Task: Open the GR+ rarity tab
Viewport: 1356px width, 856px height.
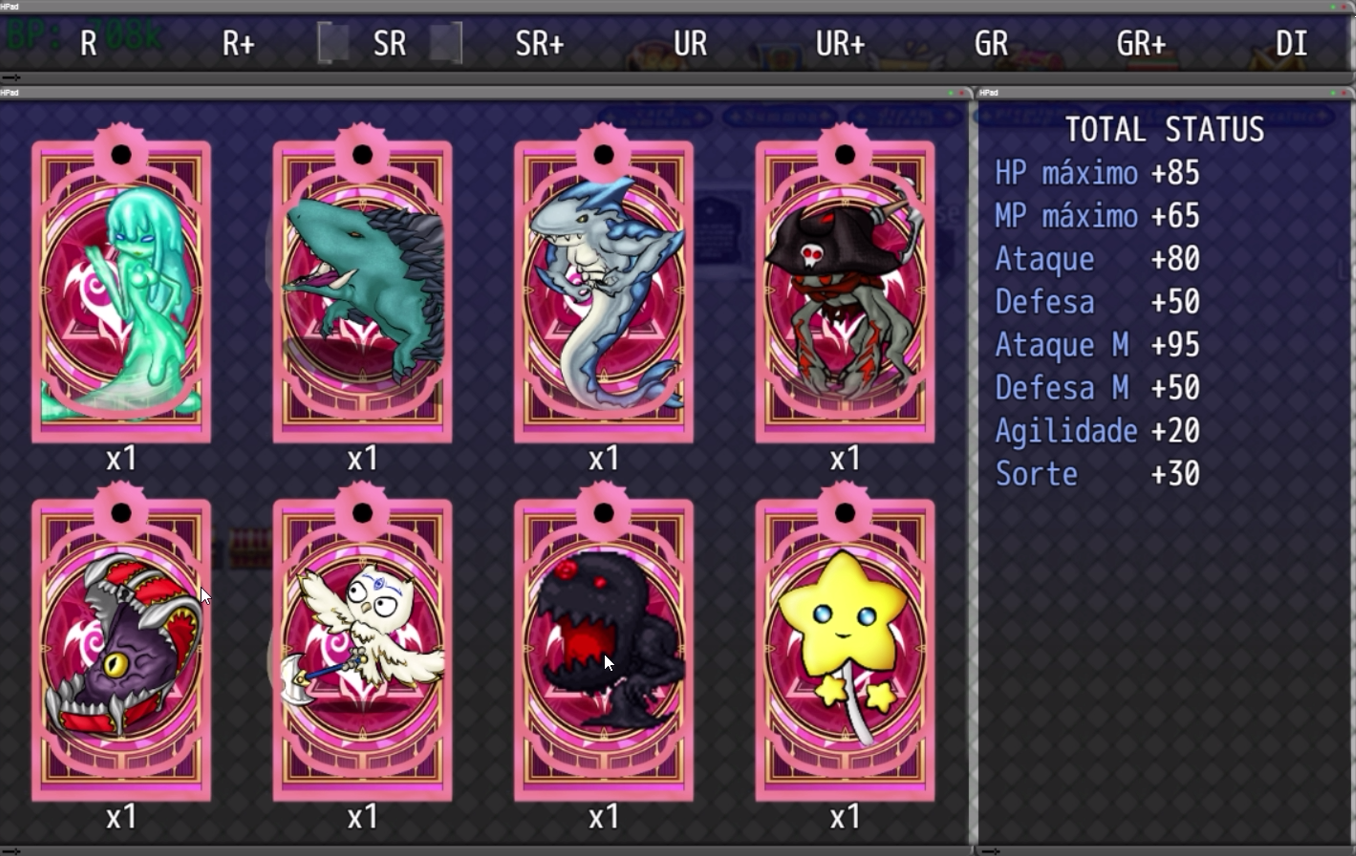Action: point(1142,44)
